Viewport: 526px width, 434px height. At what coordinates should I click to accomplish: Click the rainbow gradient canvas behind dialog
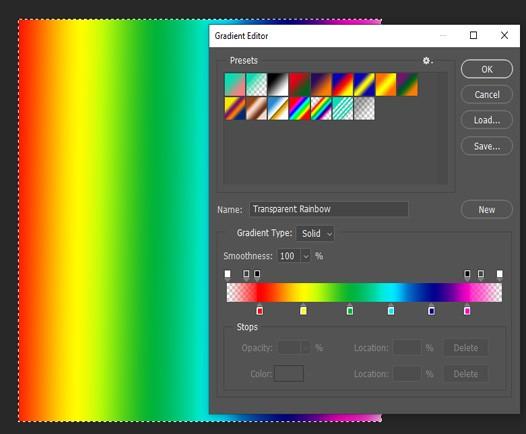(x=113, y=220)
